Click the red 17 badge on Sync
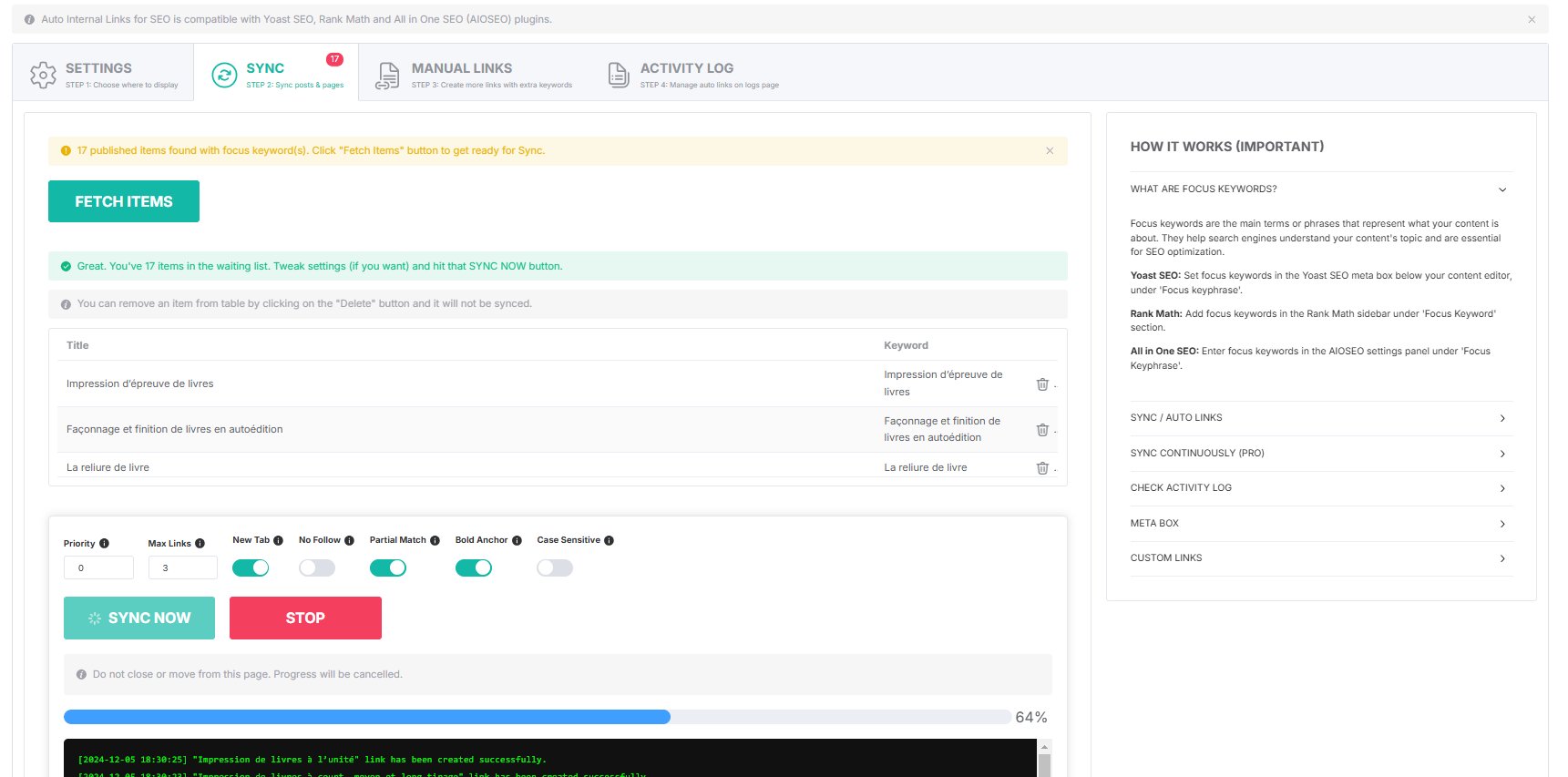The width and height of the screenshot is (1568, 777). point(334,59)
